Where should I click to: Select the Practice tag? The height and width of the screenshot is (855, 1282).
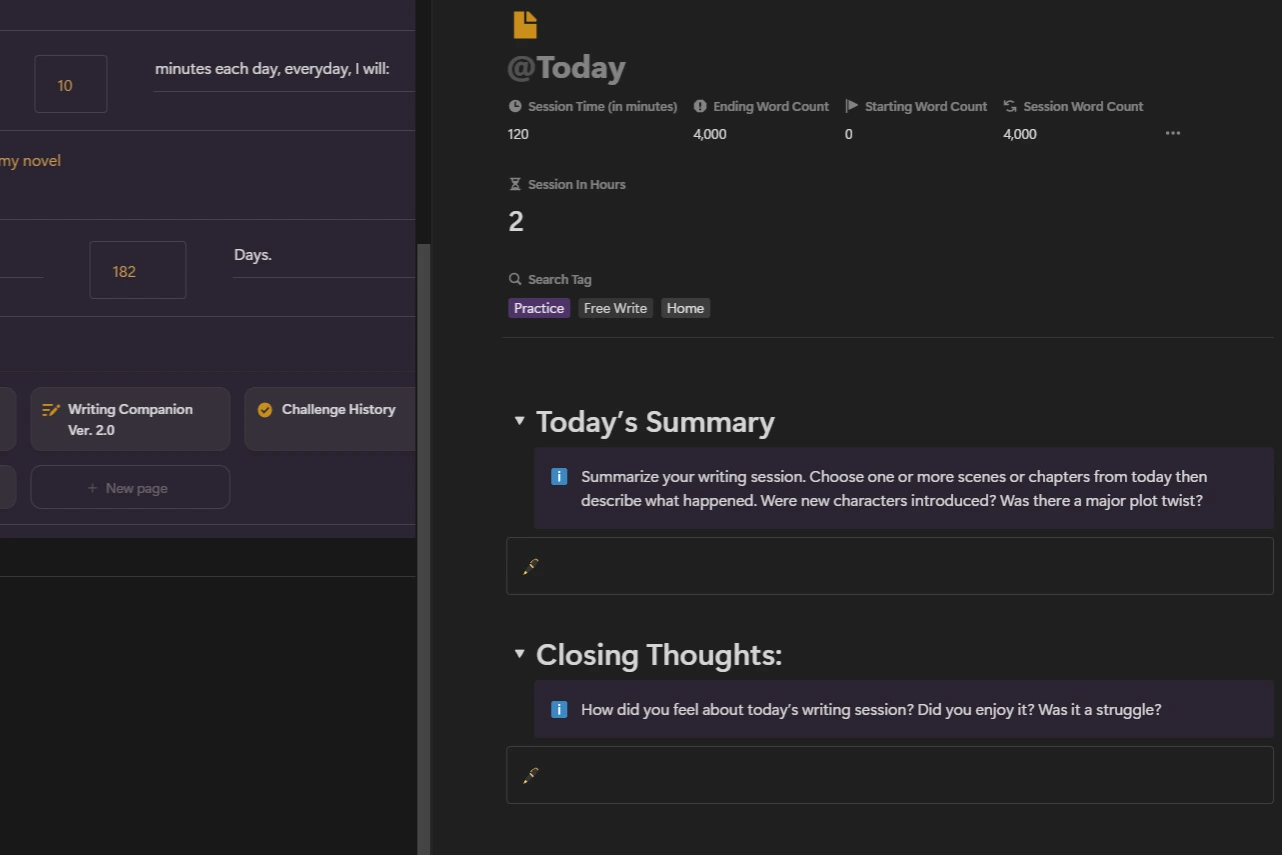(x=539, y=308)
